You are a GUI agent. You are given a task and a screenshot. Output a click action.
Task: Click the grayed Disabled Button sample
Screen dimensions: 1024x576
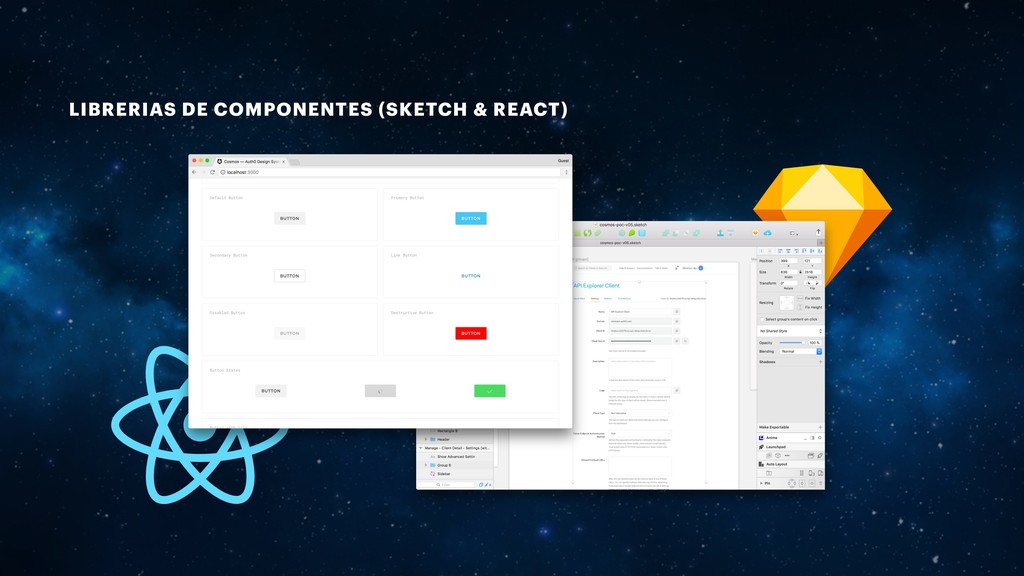coord(289,333)
